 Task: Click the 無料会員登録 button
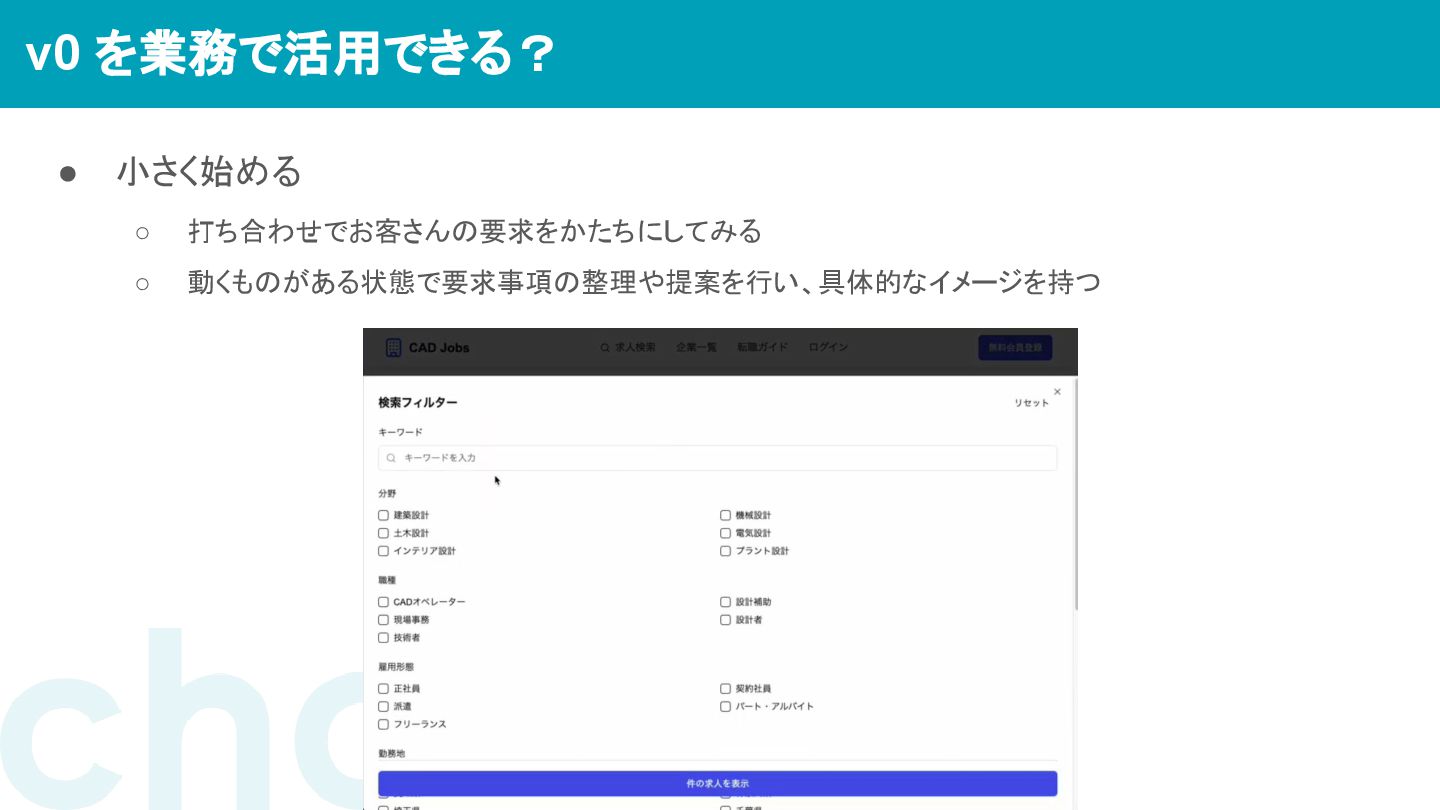1015,348
